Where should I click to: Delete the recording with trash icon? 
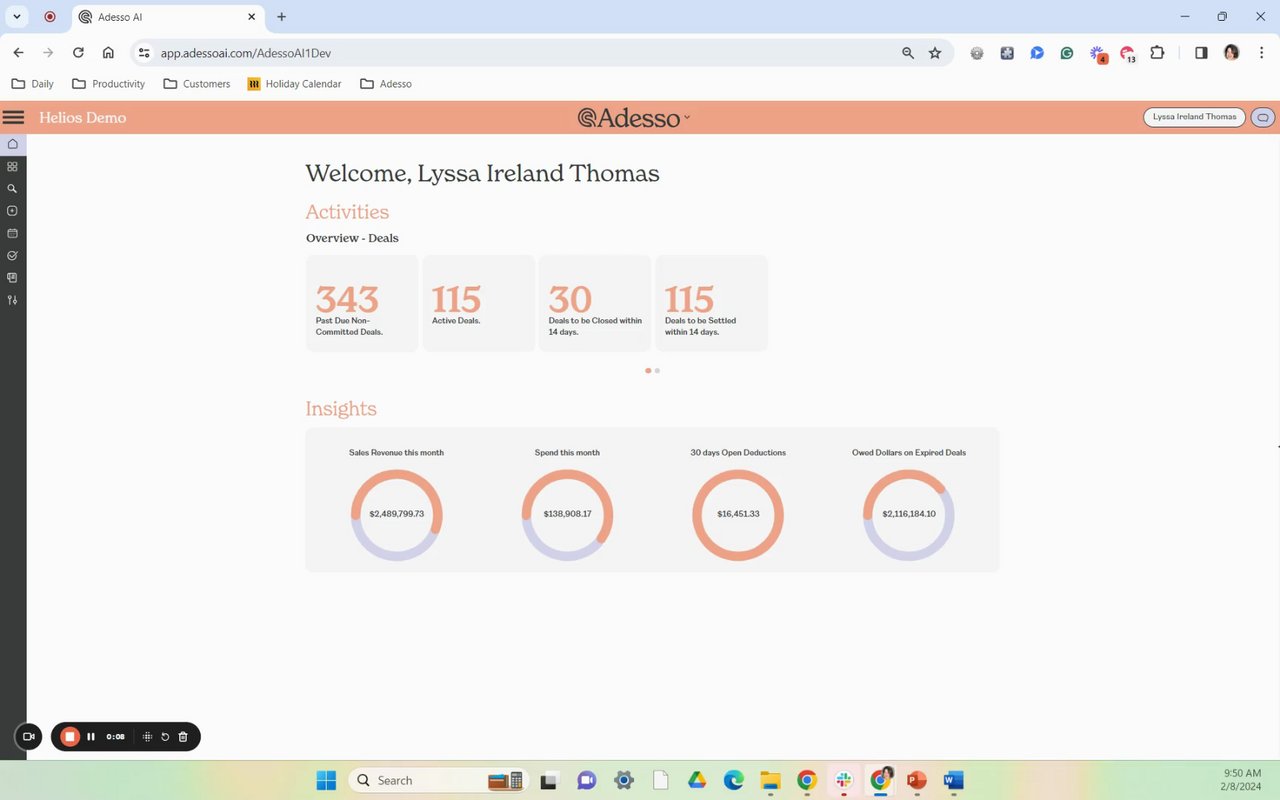[183, 737]
